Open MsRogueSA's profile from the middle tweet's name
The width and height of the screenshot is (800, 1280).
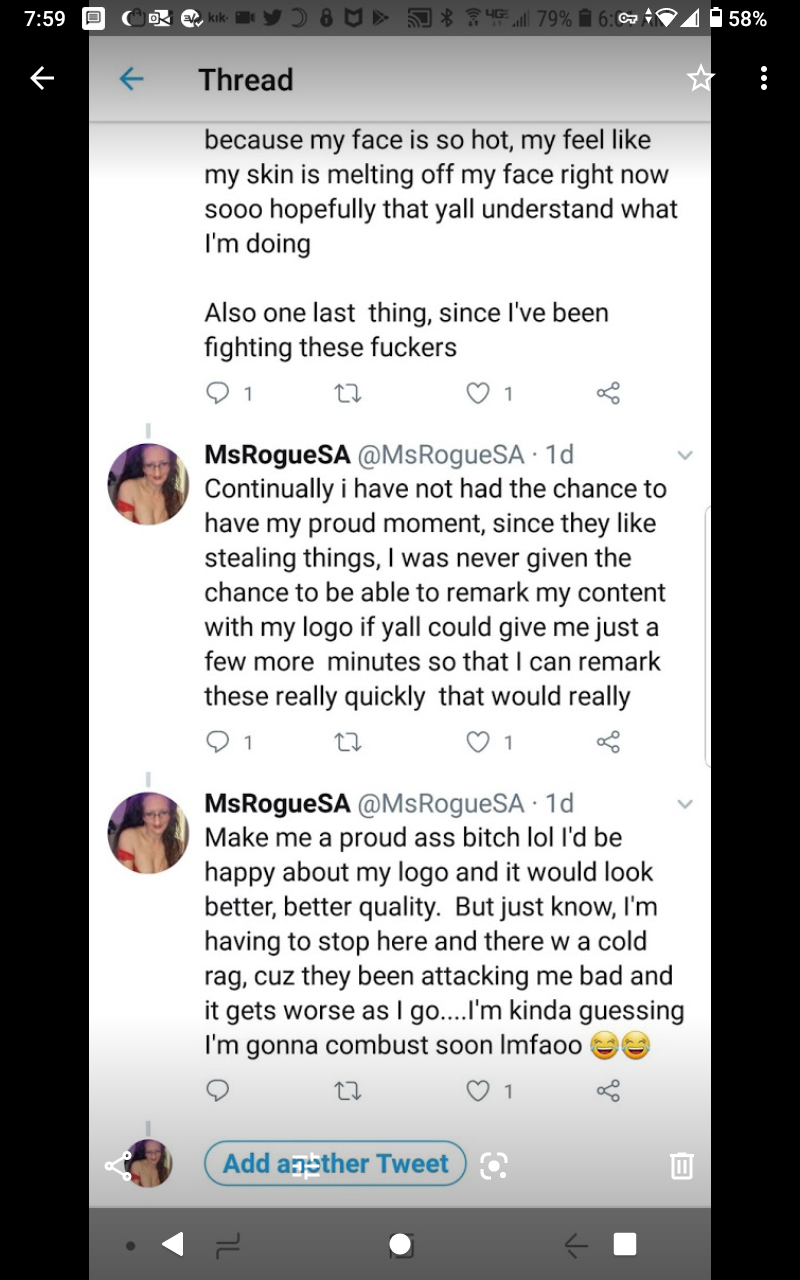point(277,455)
